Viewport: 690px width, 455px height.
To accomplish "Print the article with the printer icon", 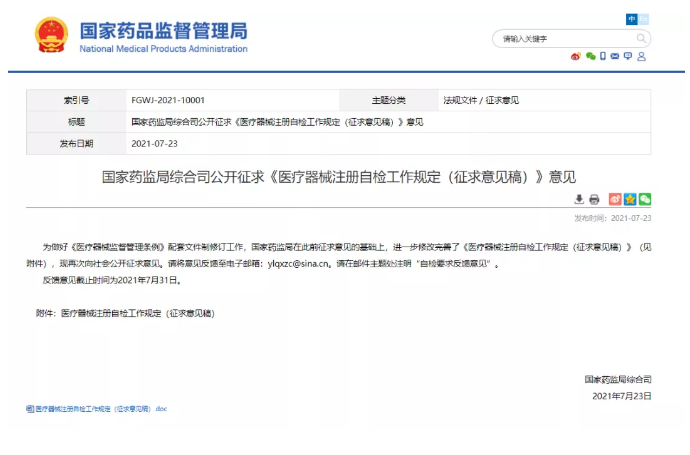I will tap(594, 199).
